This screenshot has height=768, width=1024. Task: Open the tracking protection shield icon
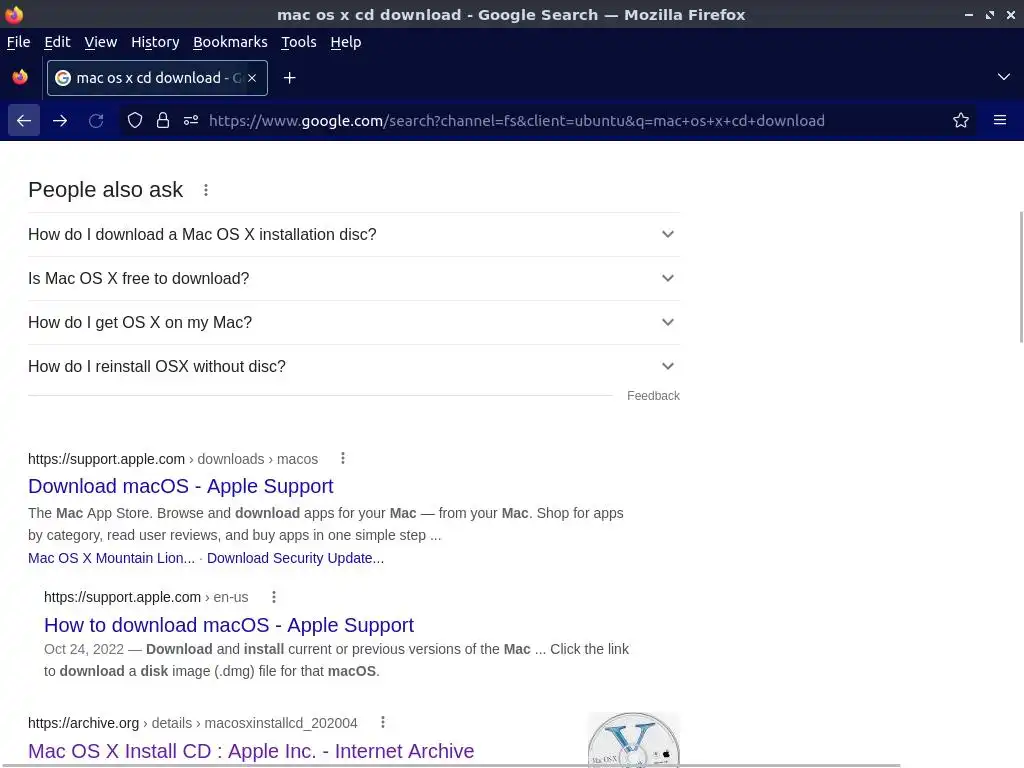point(135,120)
